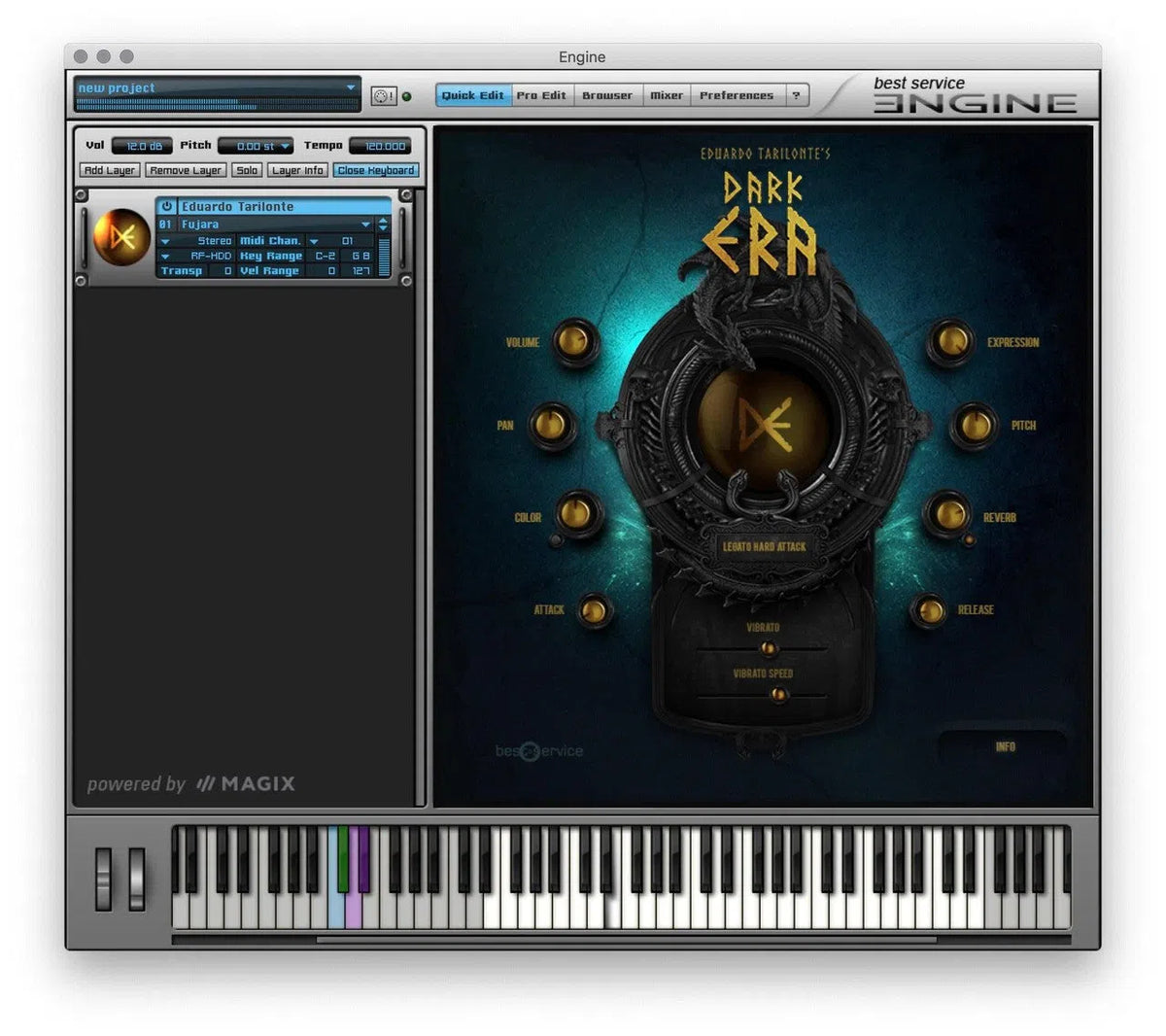Screen dimensions: 1166x1036
Task: Toggle the layer power button
Action: [167, 207]
